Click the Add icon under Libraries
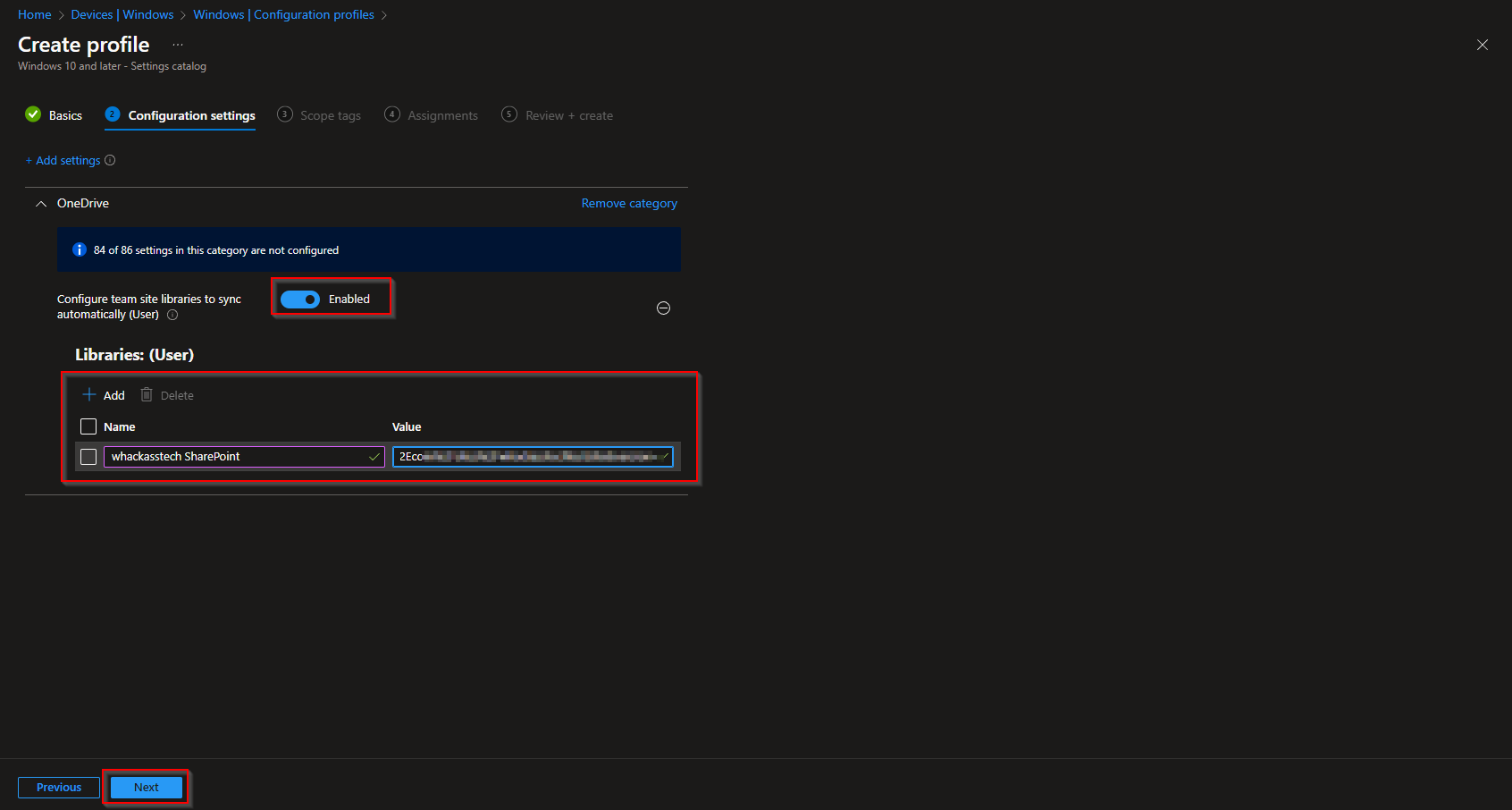The height and width of the screenshot is (810, 1512). click(88, 394)
